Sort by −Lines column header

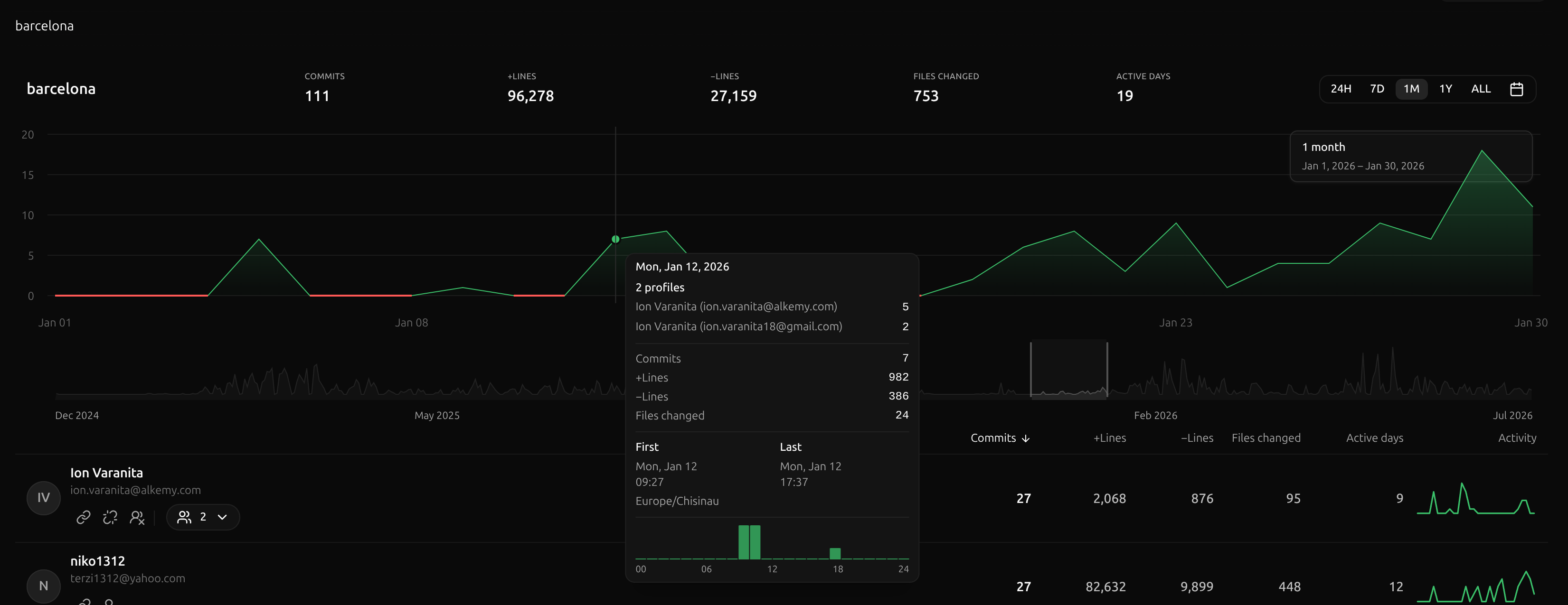click(x=1197, y=438)
